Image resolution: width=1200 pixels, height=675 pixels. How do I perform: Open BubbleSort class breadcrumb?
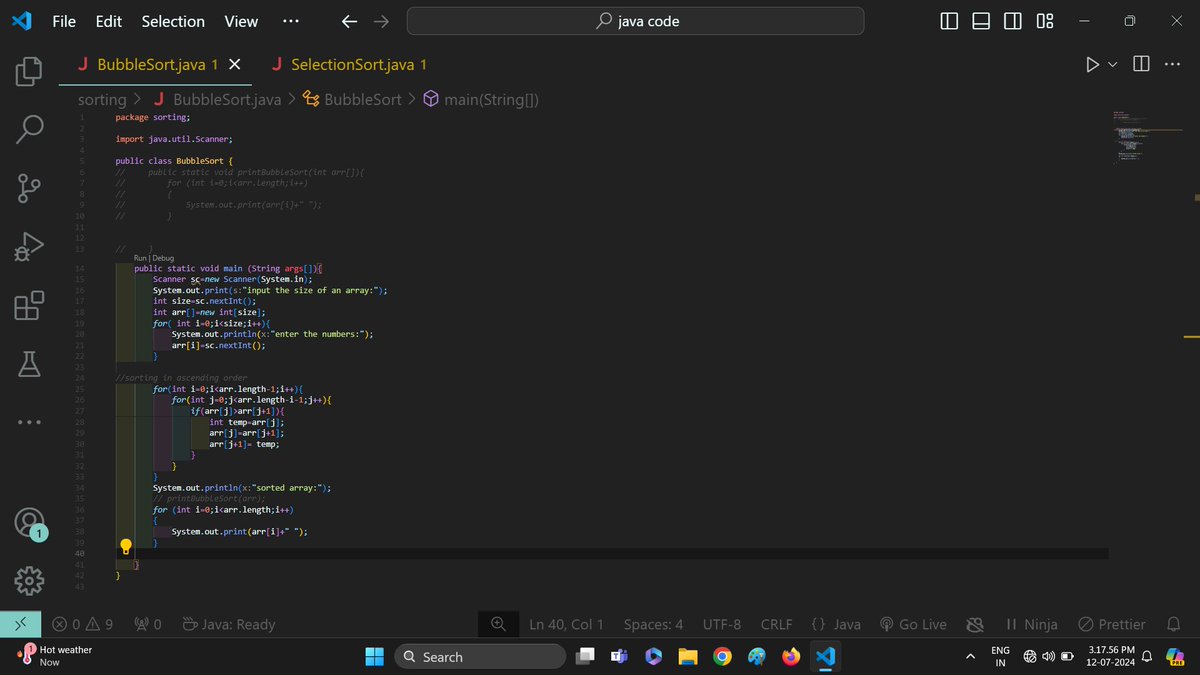[x=352, y=99]
